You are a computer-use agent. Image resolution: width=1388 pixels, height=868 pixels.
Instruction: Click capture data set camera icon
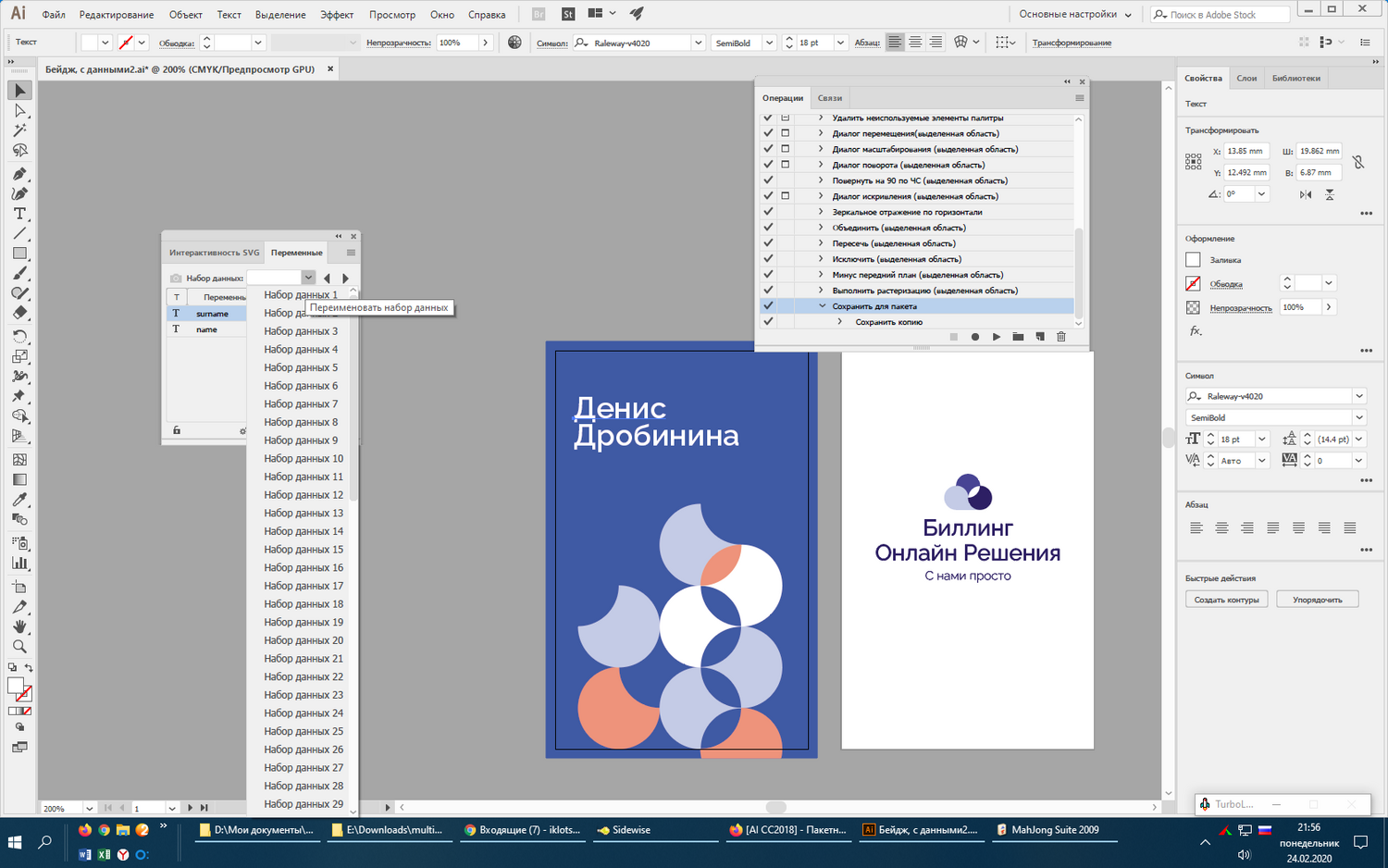click(x=176, y=278)
